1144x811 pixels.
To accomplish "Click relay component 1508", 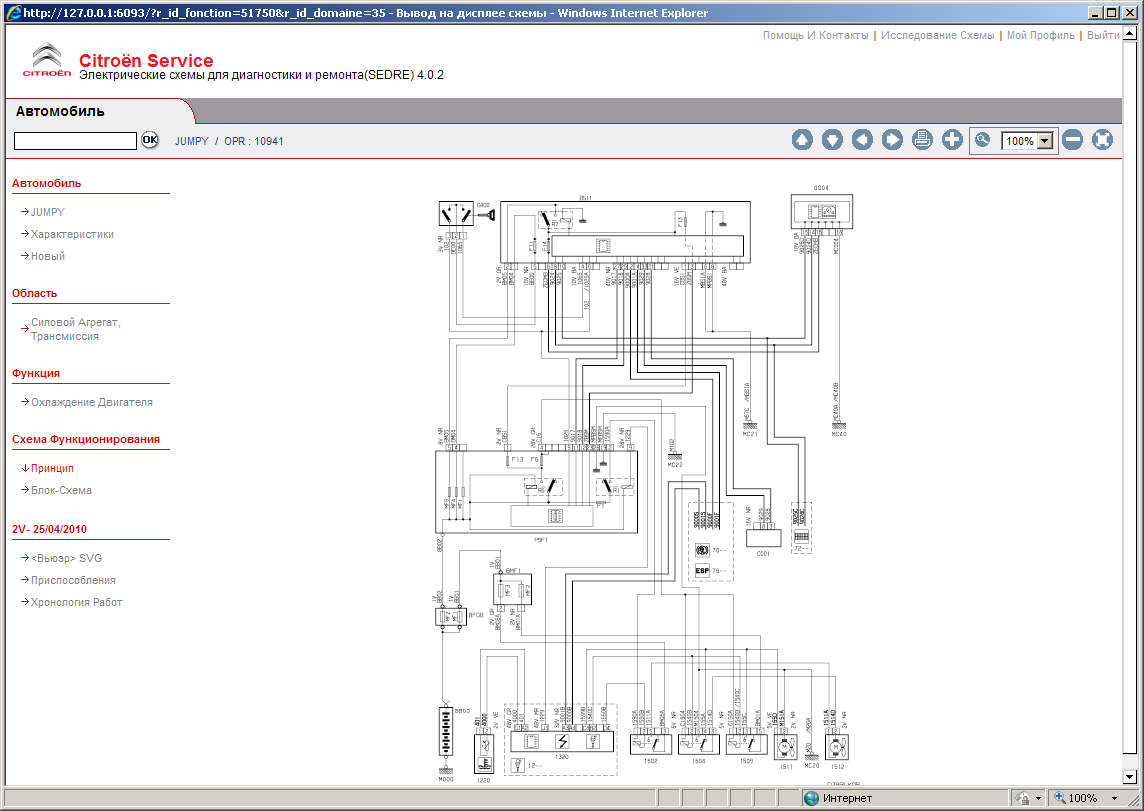I will click(698, 745).
